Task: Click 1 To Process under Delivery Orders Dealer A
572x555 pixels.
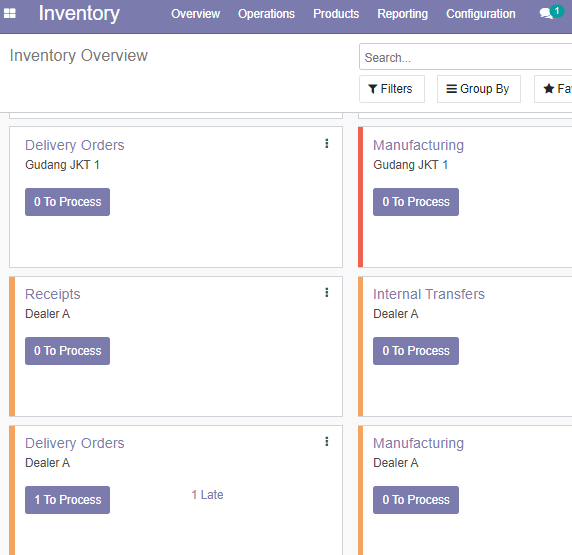Action: [67, 500]
